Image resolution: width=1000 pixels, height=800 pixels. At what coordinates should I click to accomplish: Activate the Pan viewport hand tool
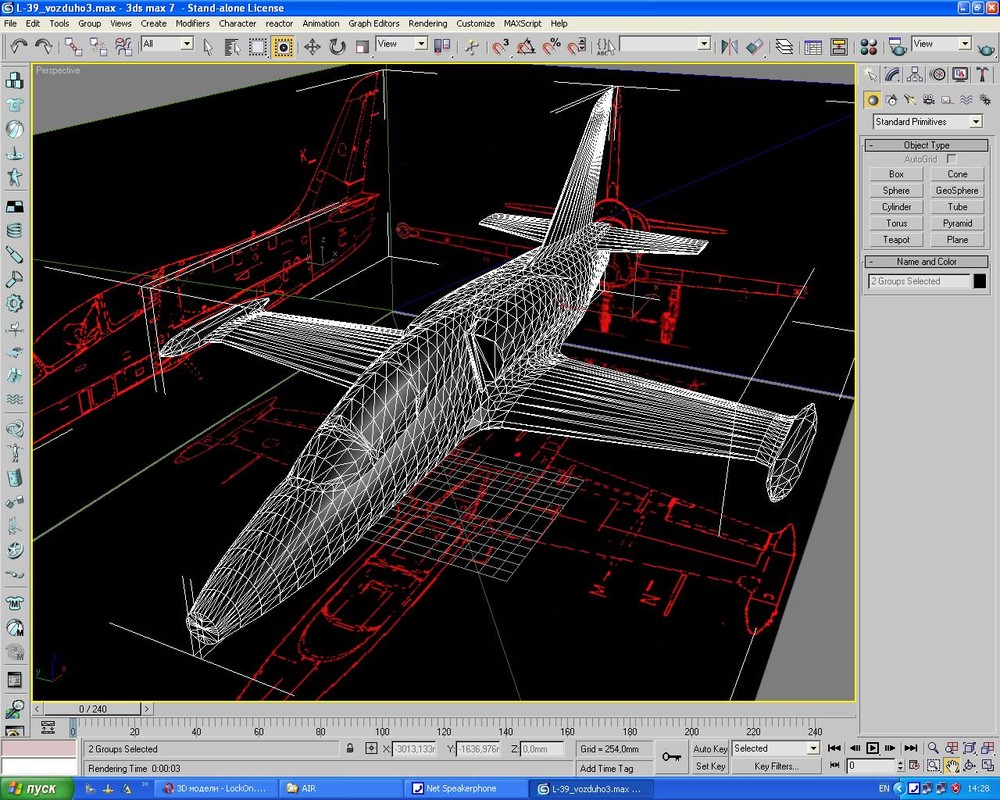click(x=952, y=766)
